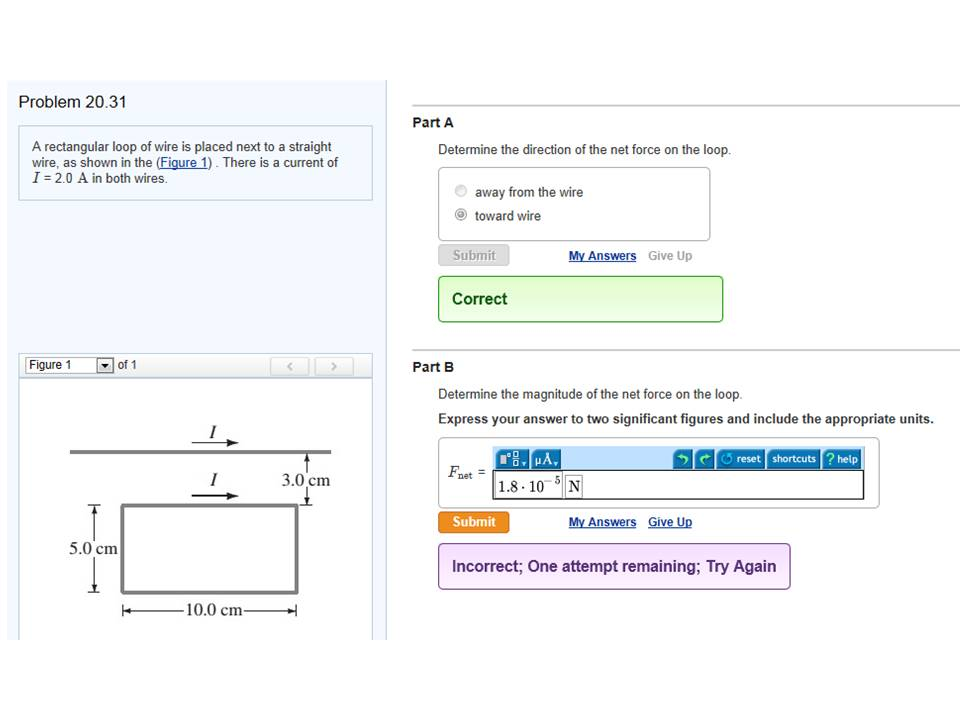Image resolution: width=960 pixels, height=720 pixels.
Task: Open the Figure 1 selection dropdown
Action: 105,365
